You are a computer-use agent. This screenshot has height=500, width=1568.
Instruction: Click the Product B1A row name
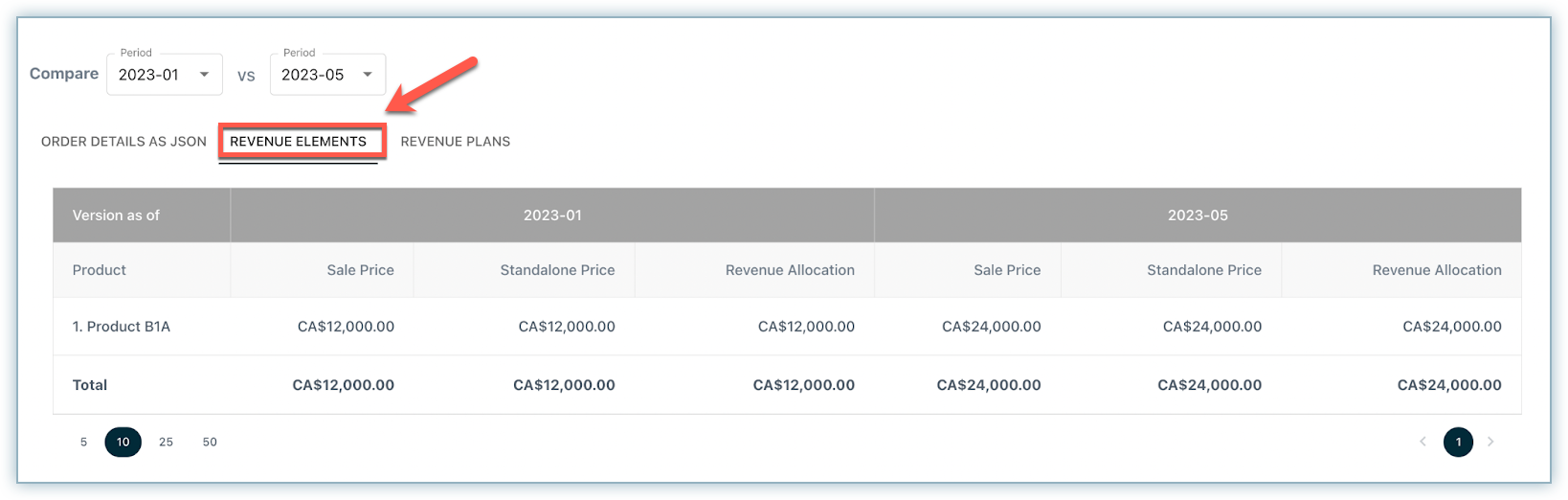pyautogui.click(x=122, y=327)
